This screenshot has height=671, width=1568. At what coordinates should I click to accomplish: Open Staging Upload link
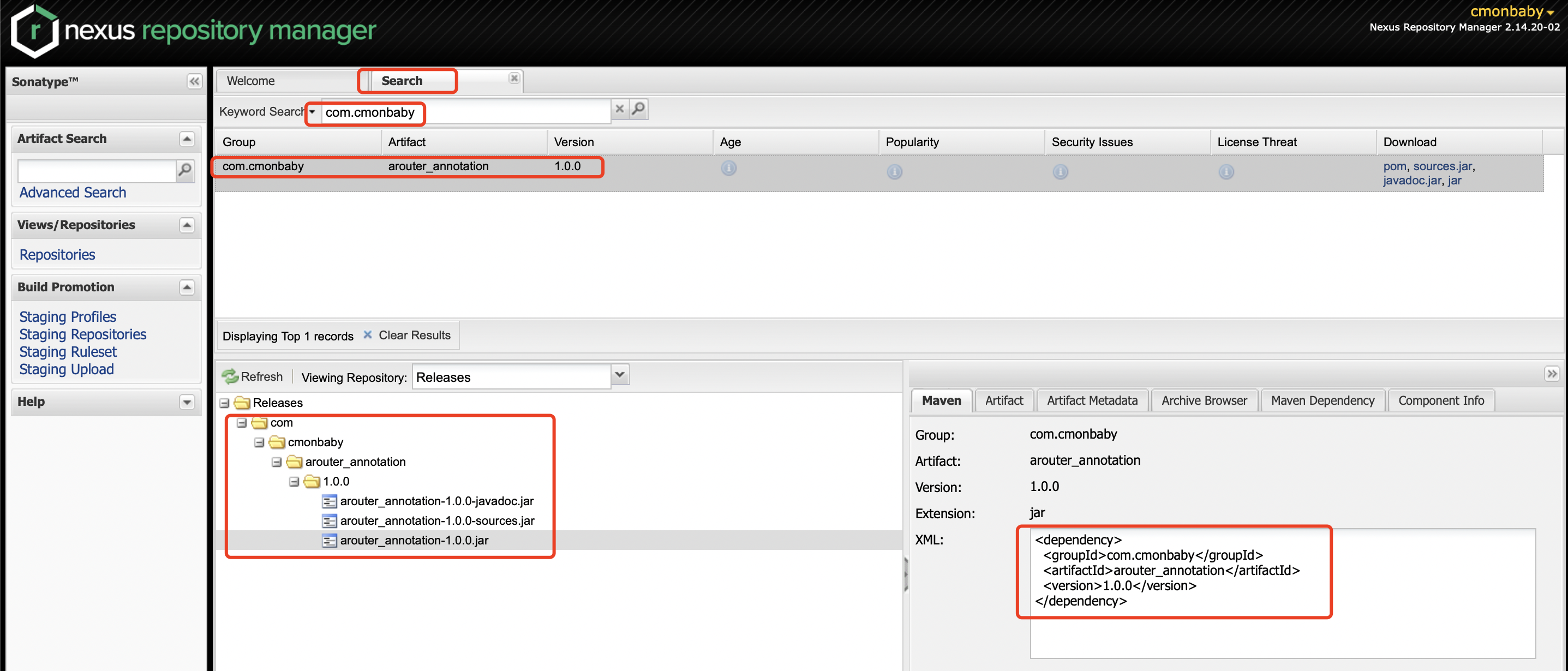pos(67,369)
